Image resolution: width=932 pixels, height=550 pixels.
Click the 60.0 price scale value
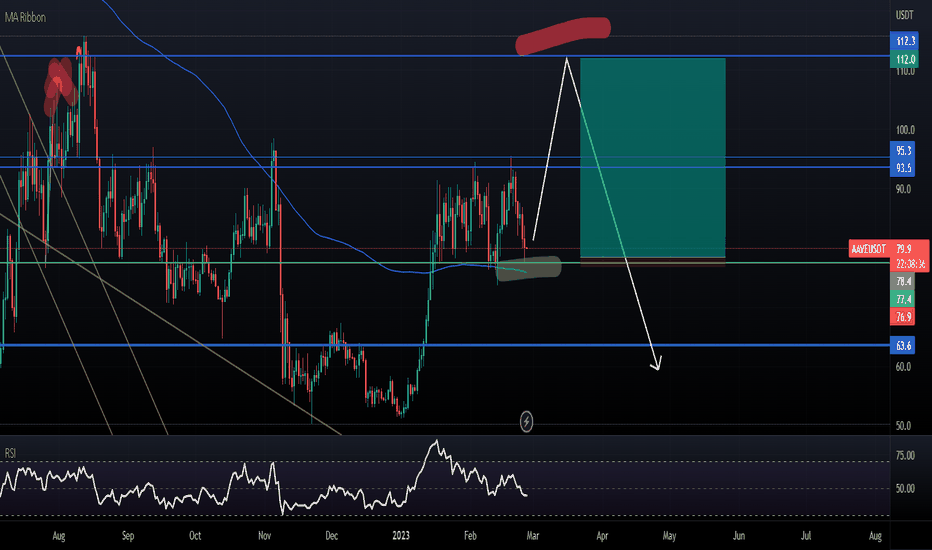pos(903,366)
